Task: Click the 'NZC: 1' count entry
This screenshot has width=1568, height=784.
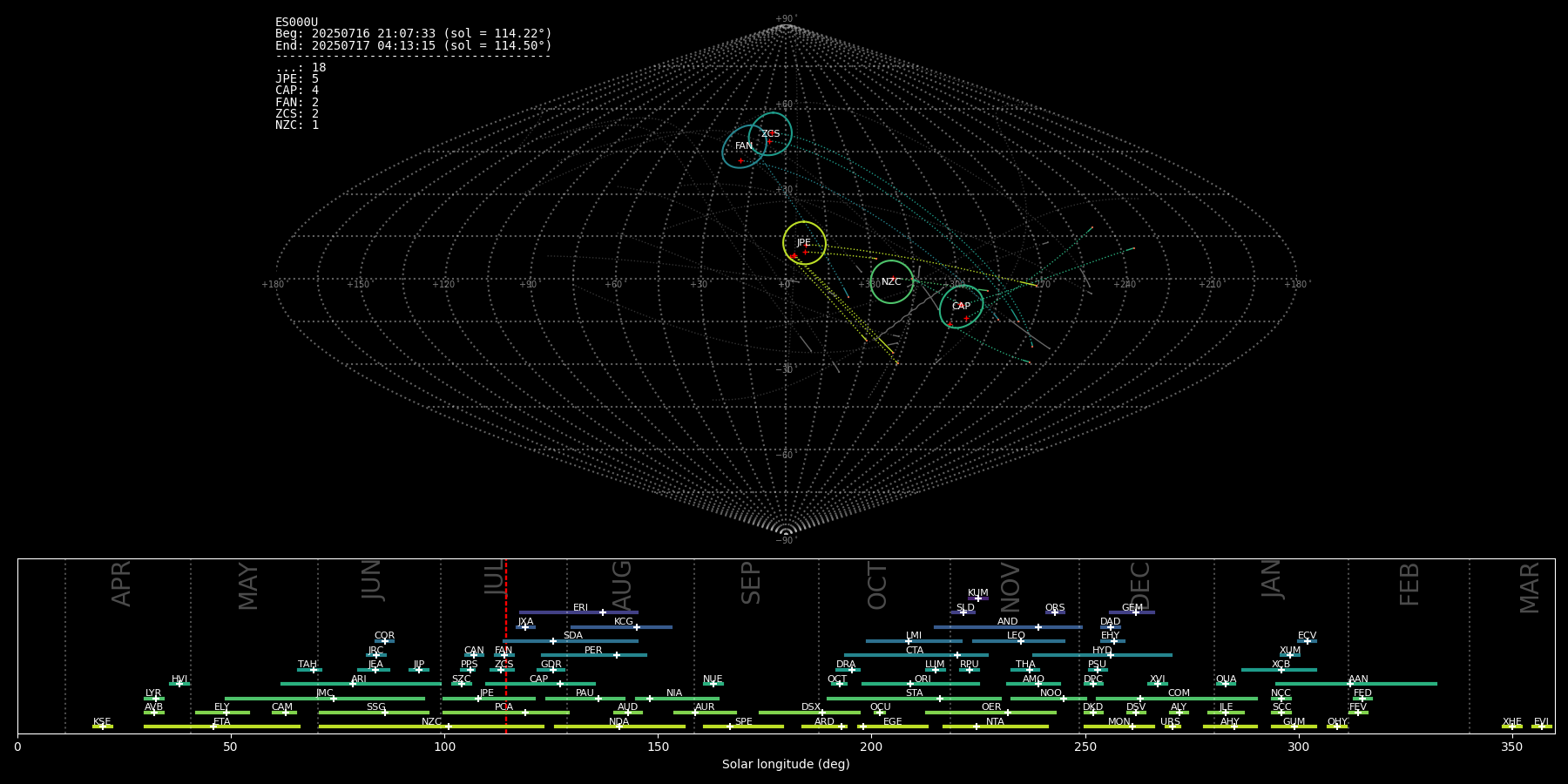Action: click(x=297, y=125)
